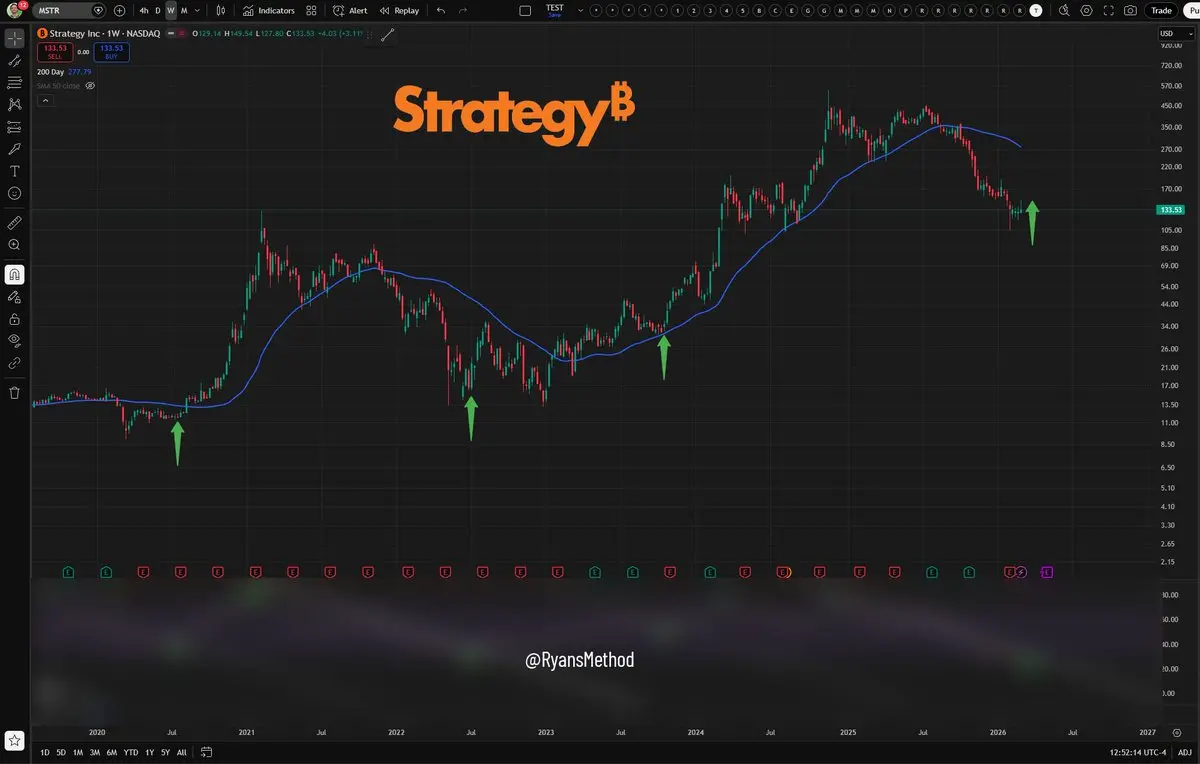Click the TEST layout name

[555, 9]
